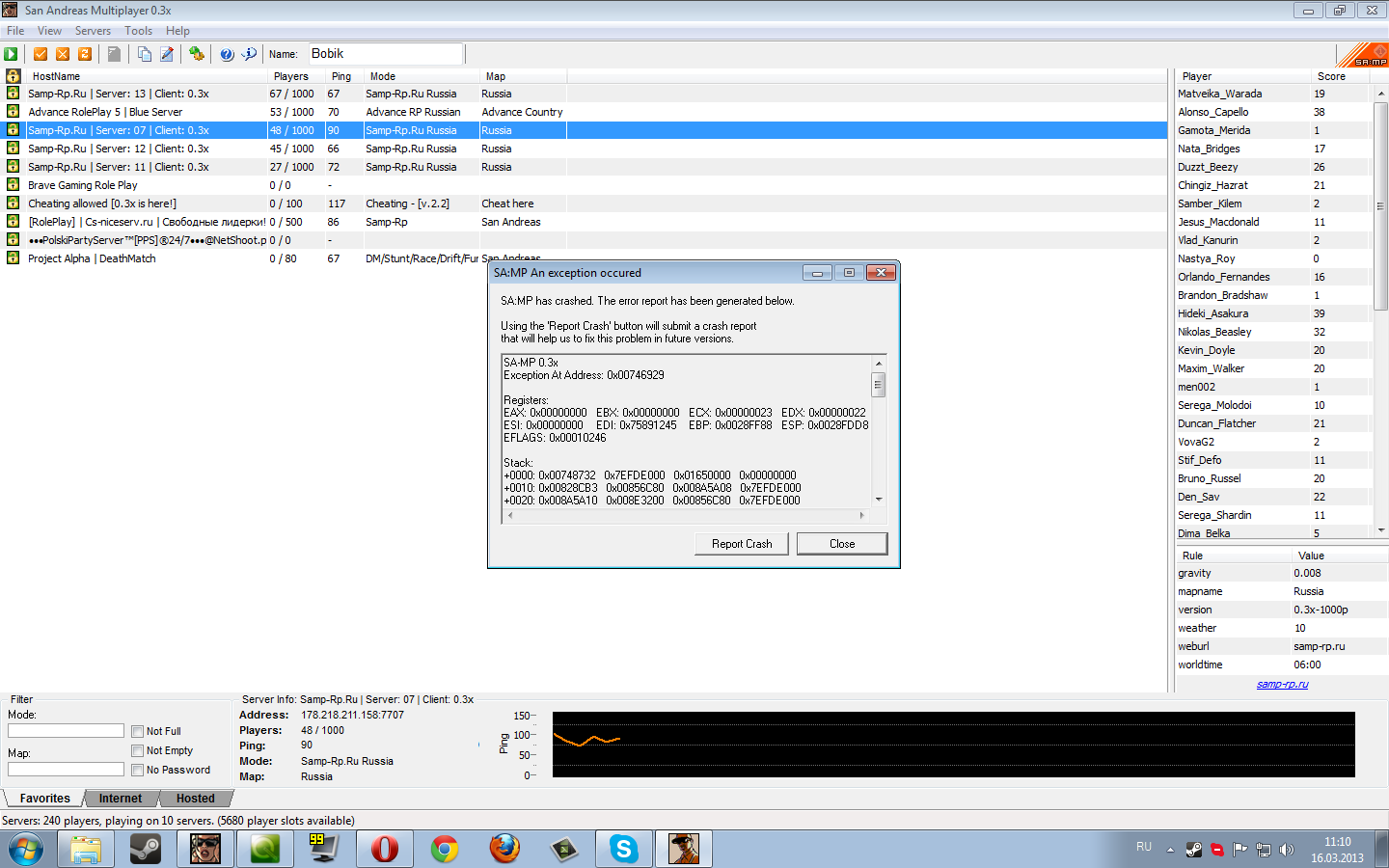
Task: Open the Tools menu
Action: coord(138,31)
